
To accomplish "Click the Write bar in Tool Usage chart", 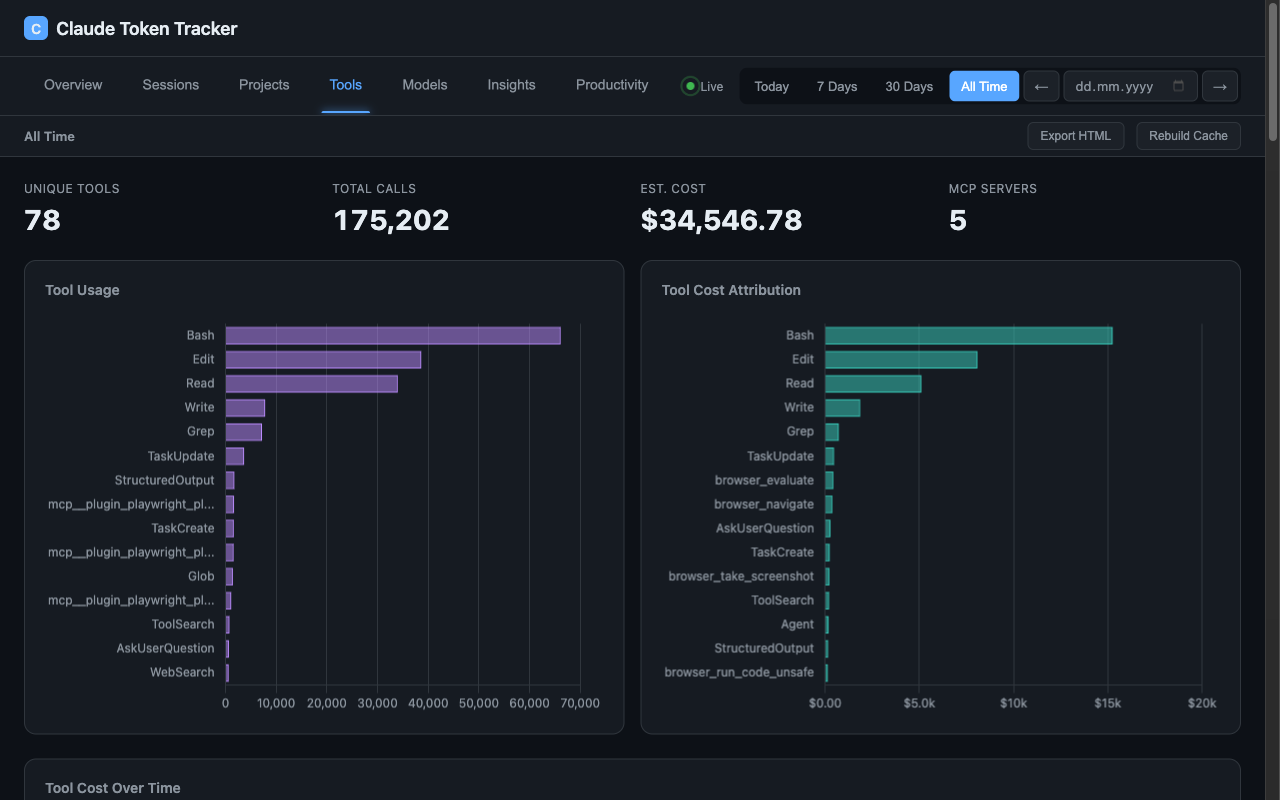I will 245,407.
